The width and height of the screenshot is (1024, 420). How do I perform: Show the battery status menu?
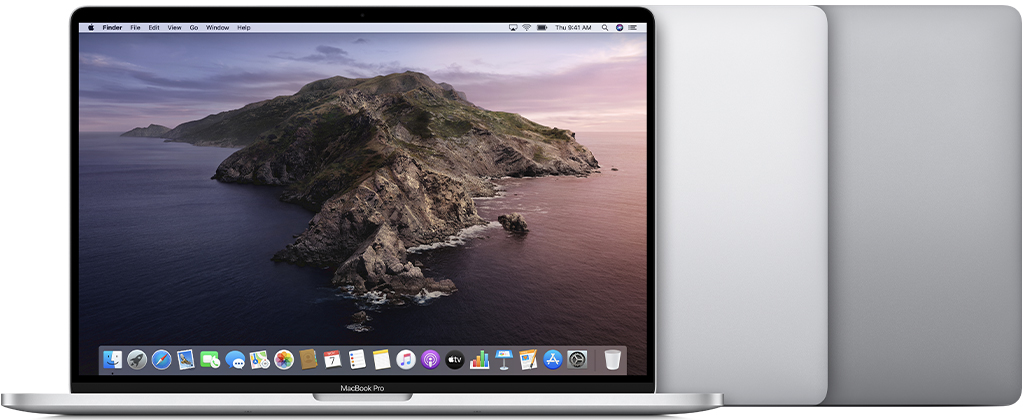click(x=543, y=28)
